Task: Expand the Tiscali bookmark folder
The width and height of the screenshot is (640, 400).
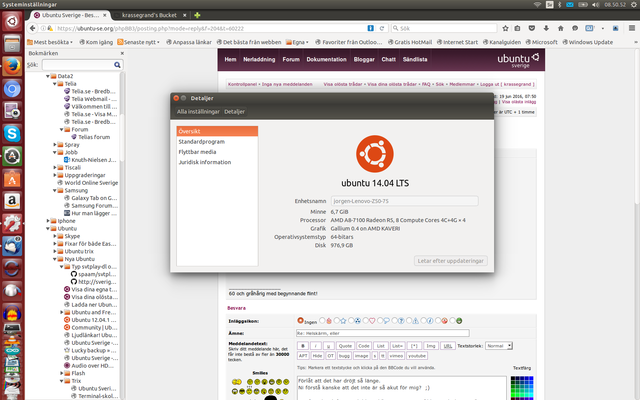Action: (55, 167)
